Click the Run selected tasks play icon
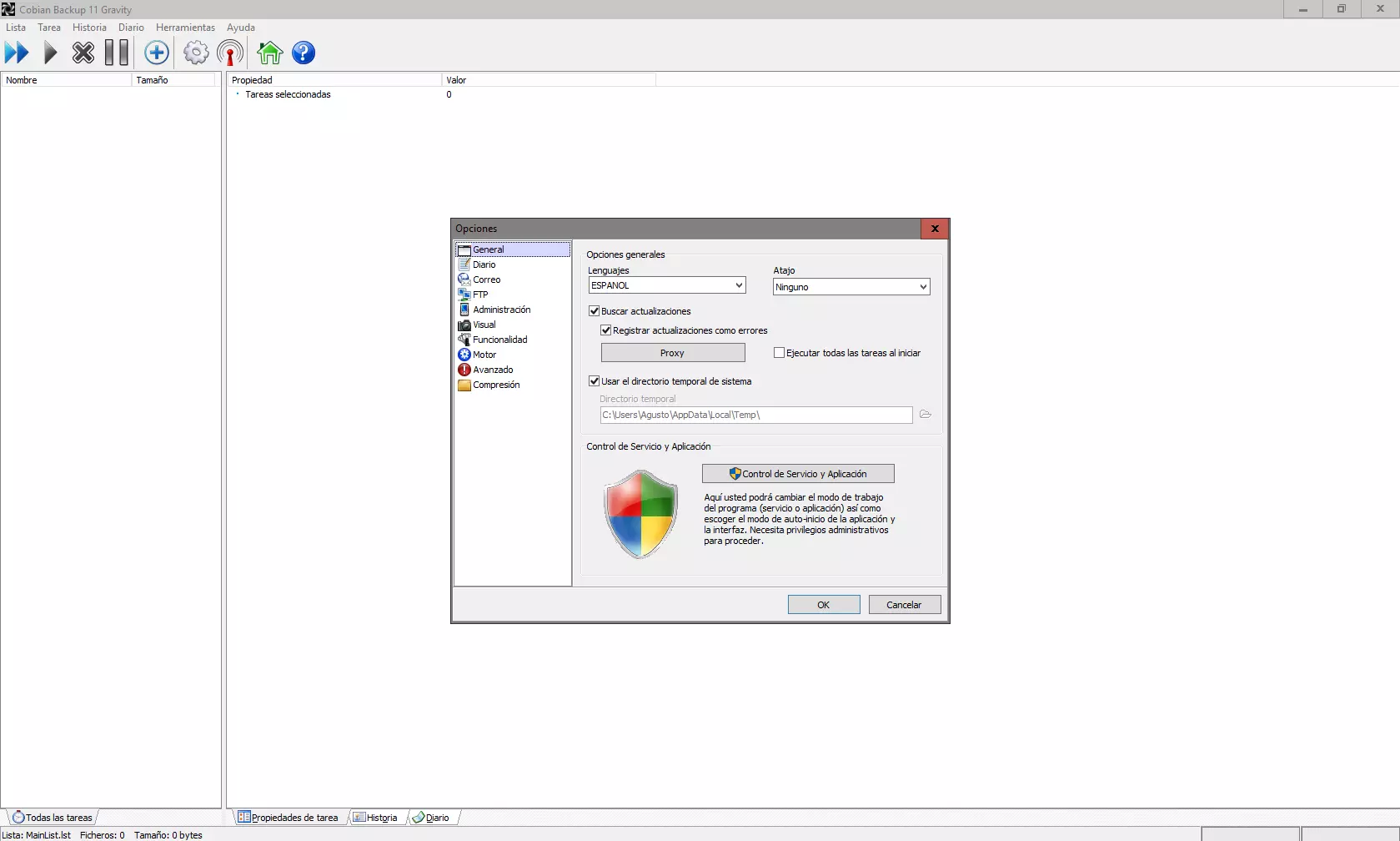Screen dimensions: 1400x841 [x=50, y=53]
